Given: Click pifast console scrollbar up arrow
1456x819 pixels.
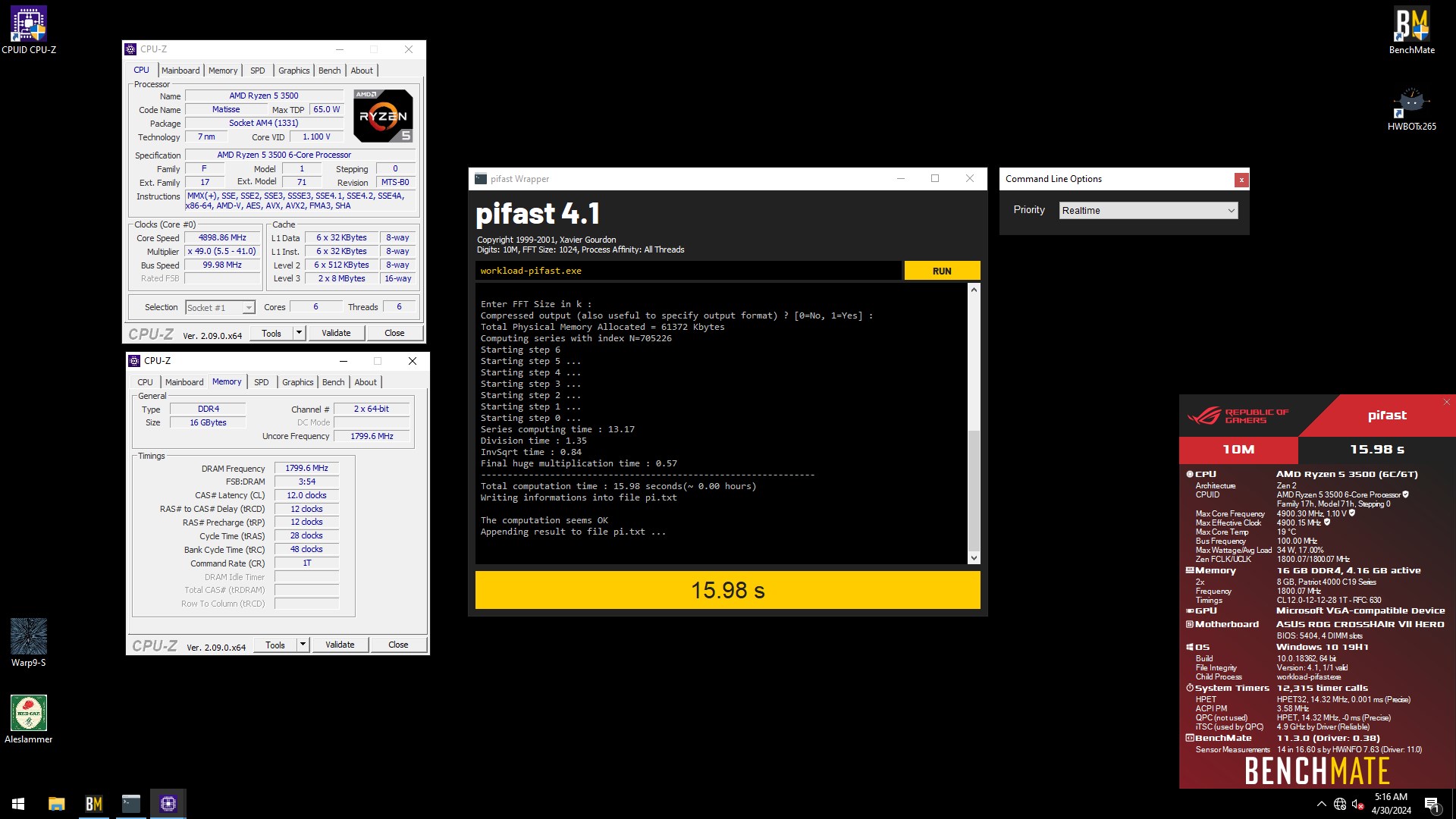Looking at the screenshot, I should pos(974,290).
